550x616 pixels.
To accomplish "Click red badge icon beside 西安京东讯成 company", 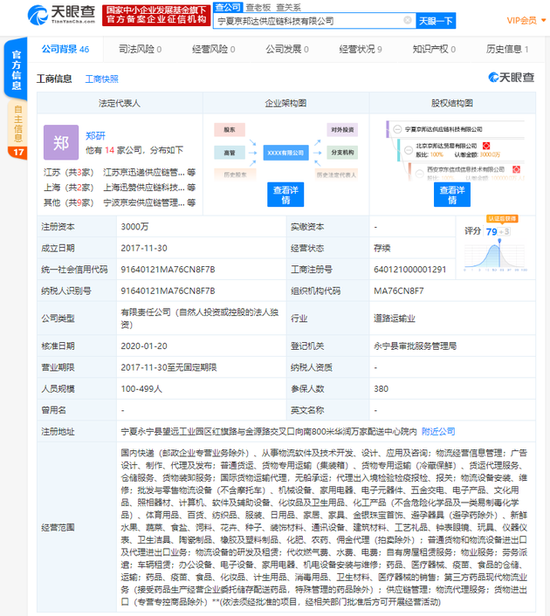I will [516, 169].
